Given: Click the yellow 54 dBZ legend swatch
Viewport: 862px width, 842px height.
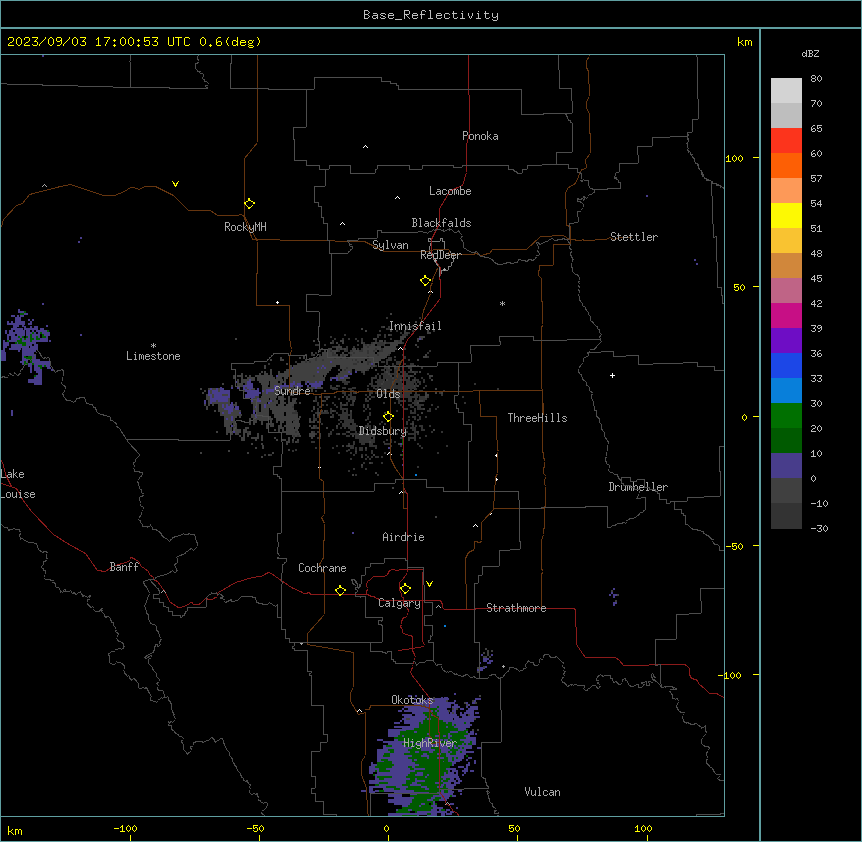Looking at the screenshot, I should point(786,215).
